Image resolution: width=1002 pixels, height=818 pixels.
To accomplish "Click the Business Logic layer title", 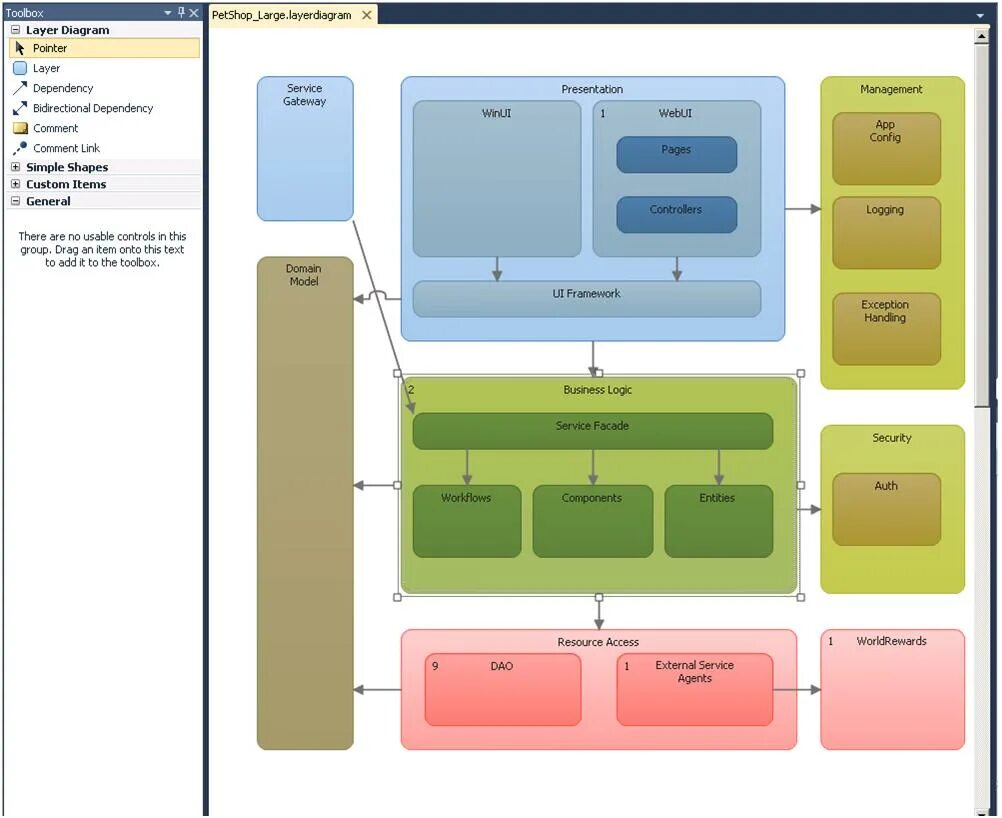I will point(597,389).
